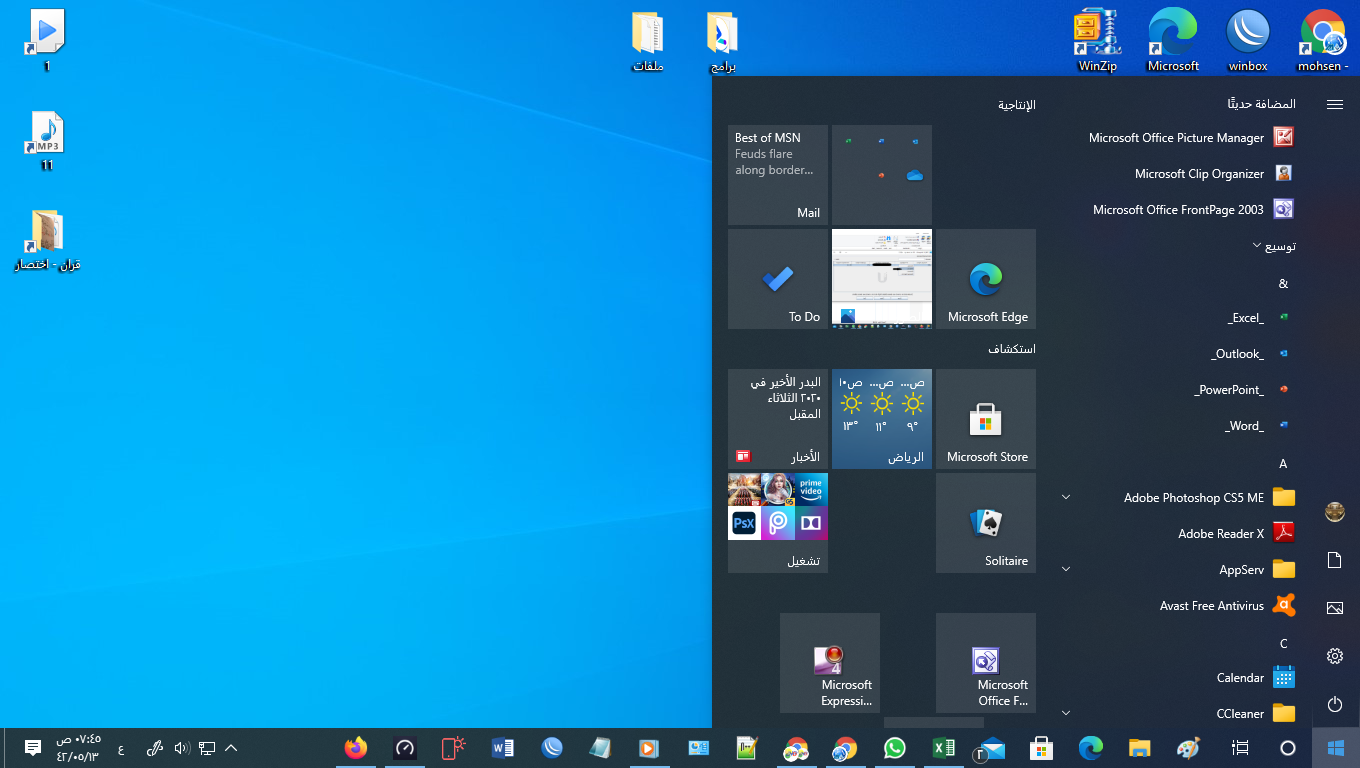Open the Play group tile (تشغيل)
Image resolution: width=1360 pixels, height=768 pixels.
pos(778,523)
